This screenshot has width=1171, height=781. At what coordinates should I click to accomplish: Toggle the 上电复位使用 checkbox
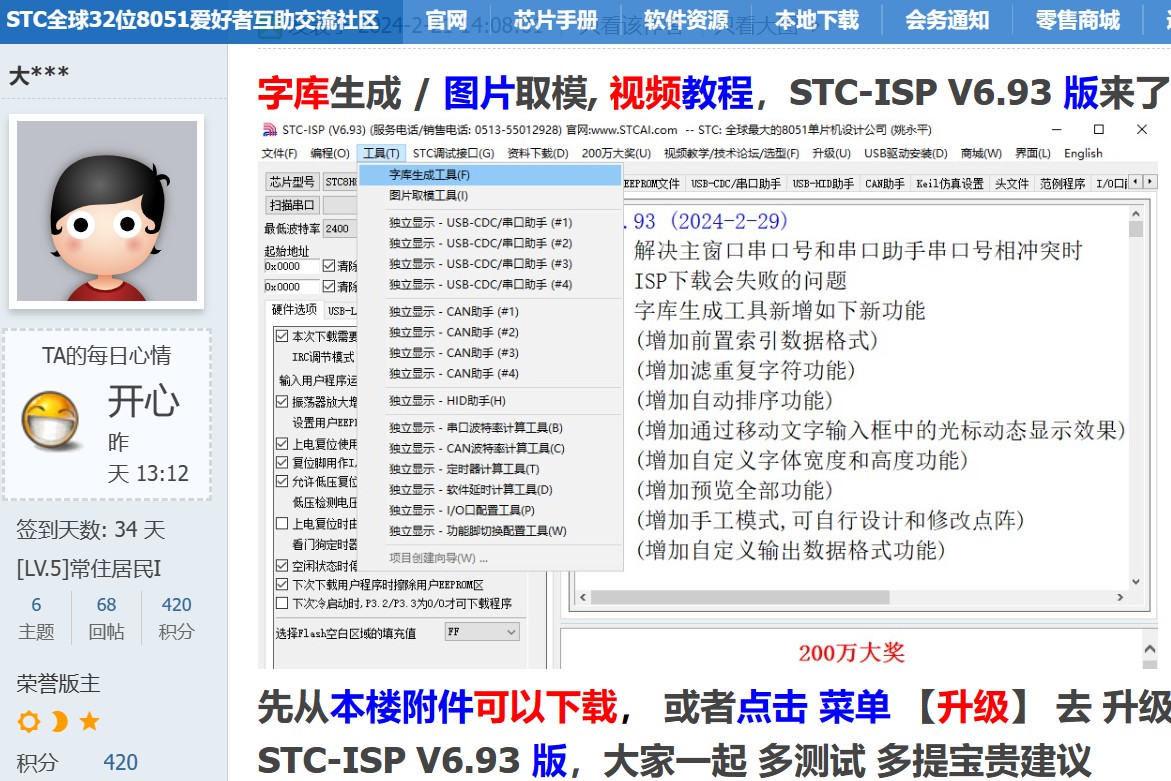(282, 444)
